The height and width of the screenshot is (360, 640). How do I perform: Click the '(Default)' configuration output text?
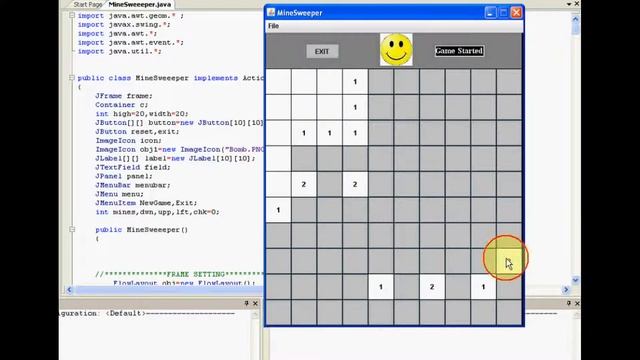pos(125,313)
